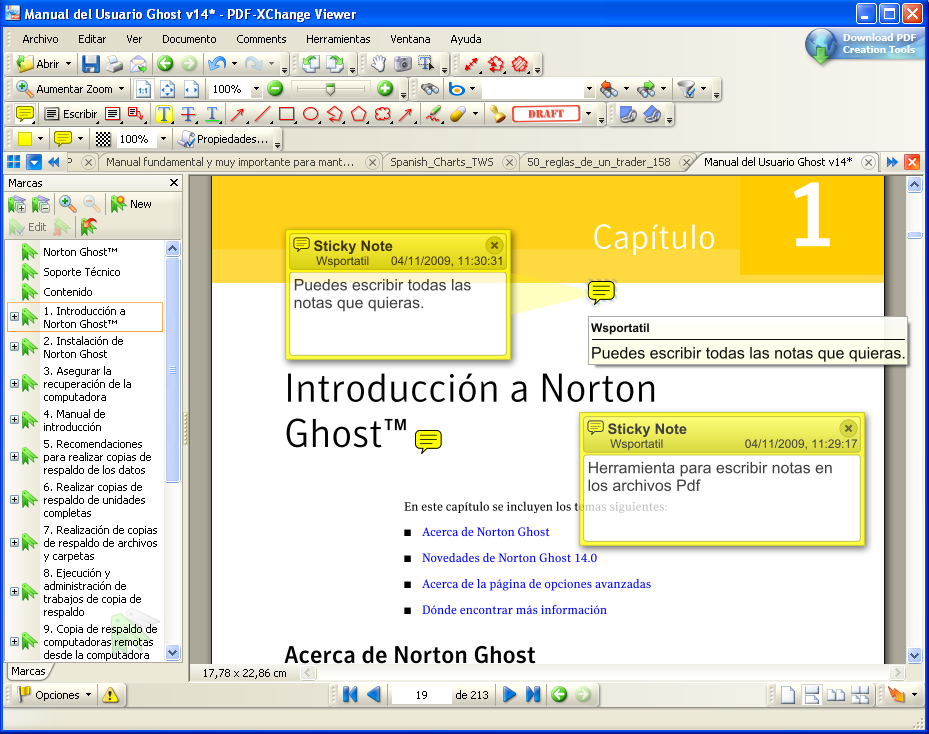Click the warning triangle icon in status bar
Image resolution: width=929 pixels, height=734 pixels.
coord(110,695)
